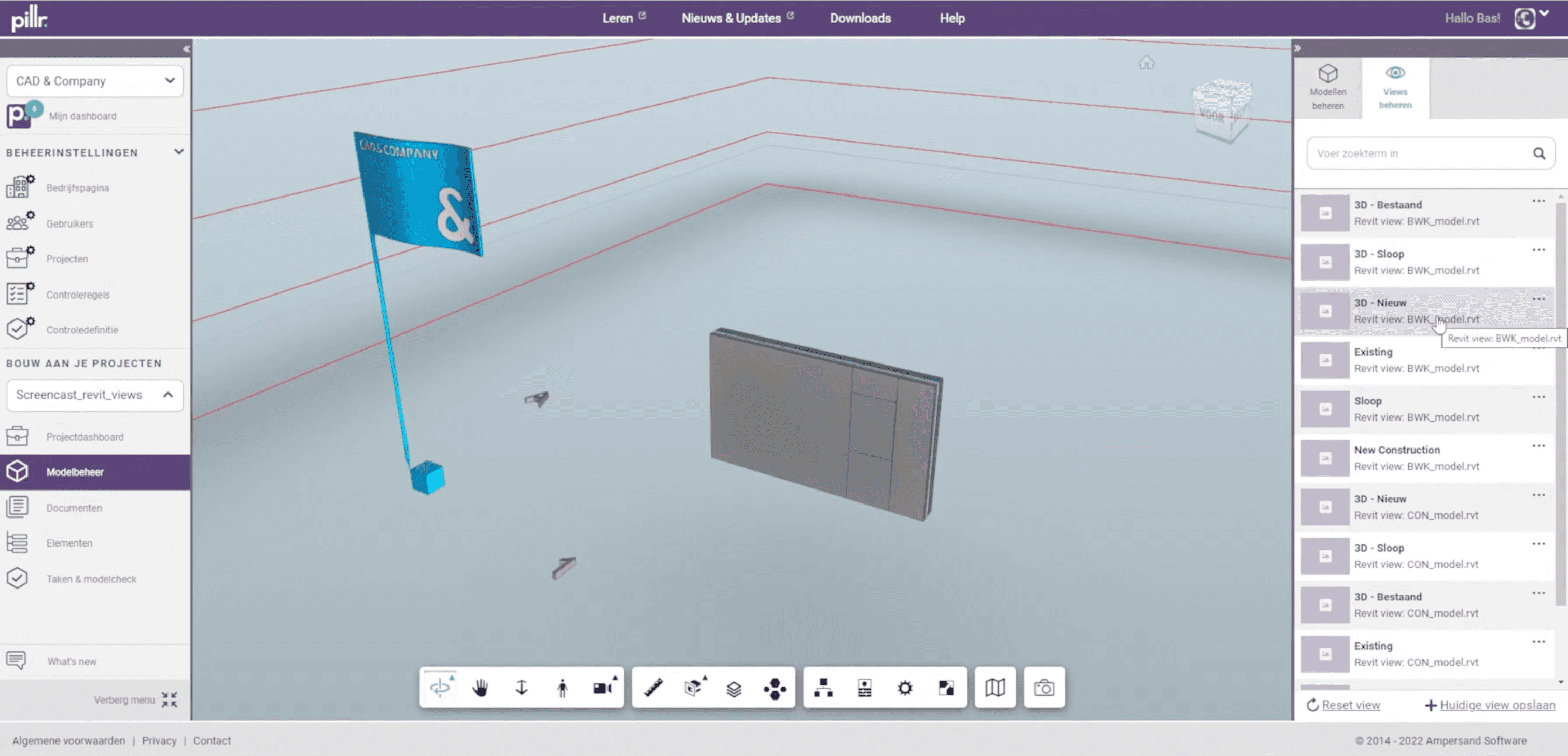Activate the First person walk tool

click(562, 688)
